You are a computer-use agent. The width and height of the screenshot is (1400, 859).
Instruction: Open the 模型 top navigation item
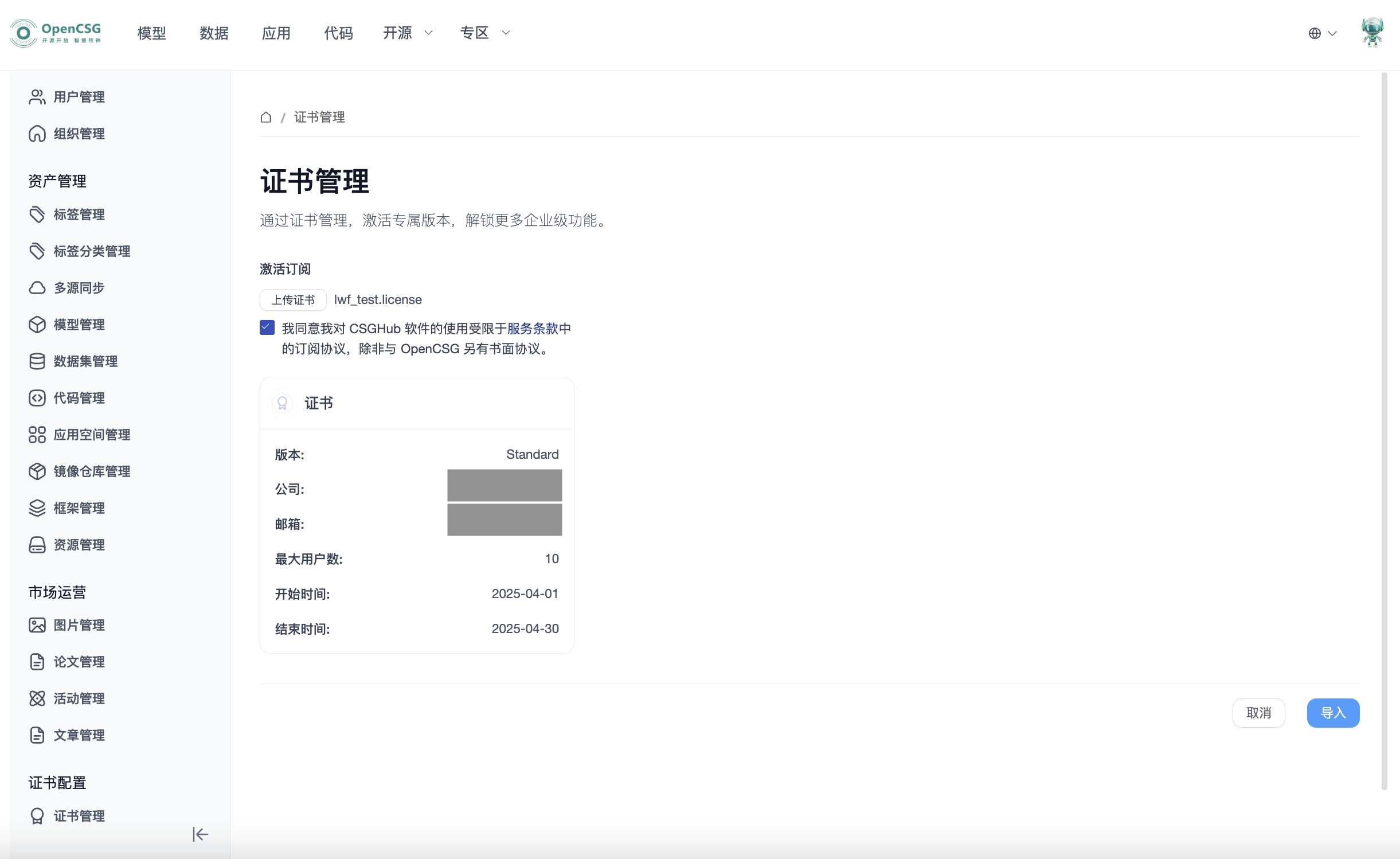[x=152, y=33]
